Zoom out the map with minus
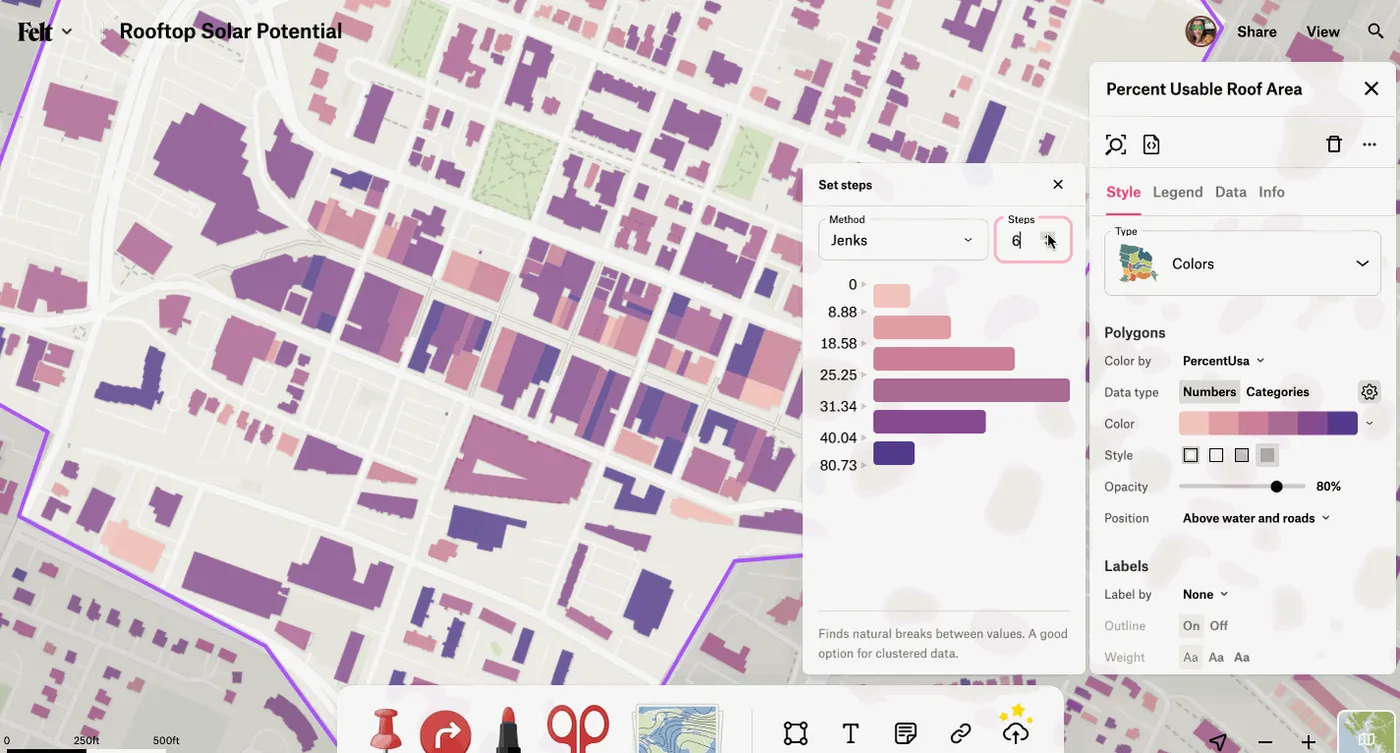Image resolution: width=1400 pixels, height=753 pixels. click(1265, 742)
